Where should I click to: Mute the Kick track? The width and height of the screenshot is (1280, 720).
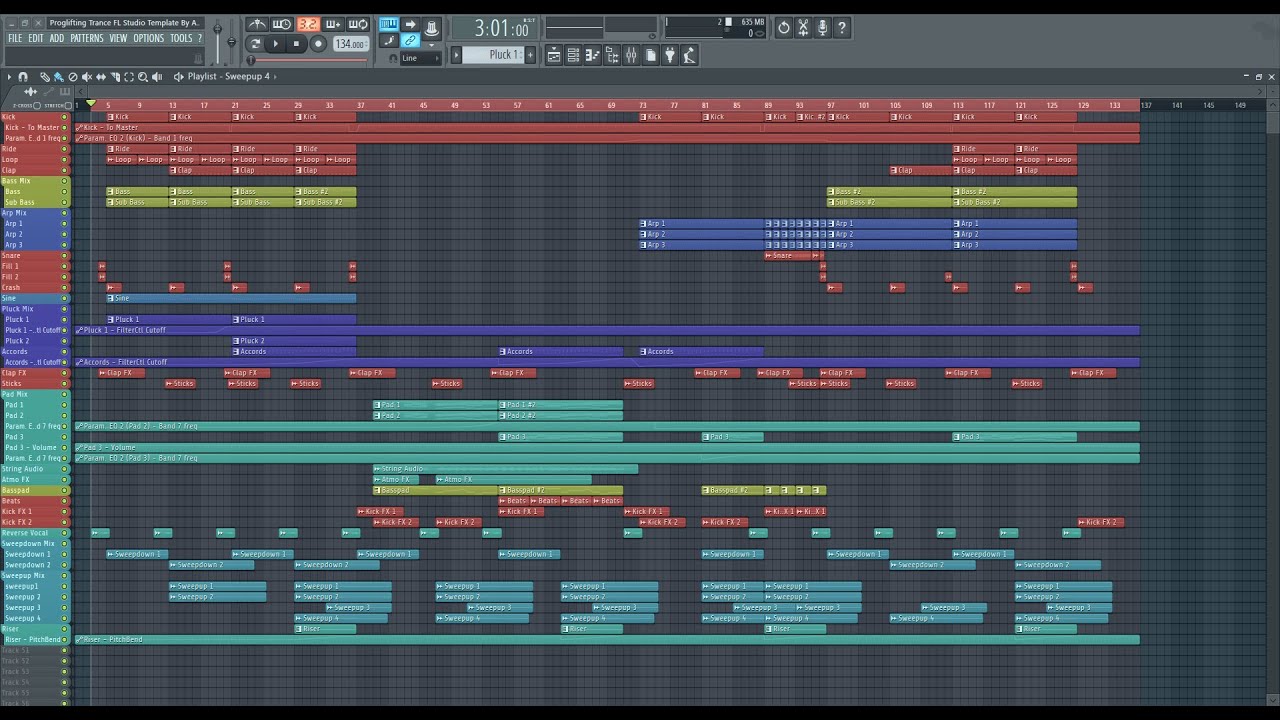click(65, 117)
